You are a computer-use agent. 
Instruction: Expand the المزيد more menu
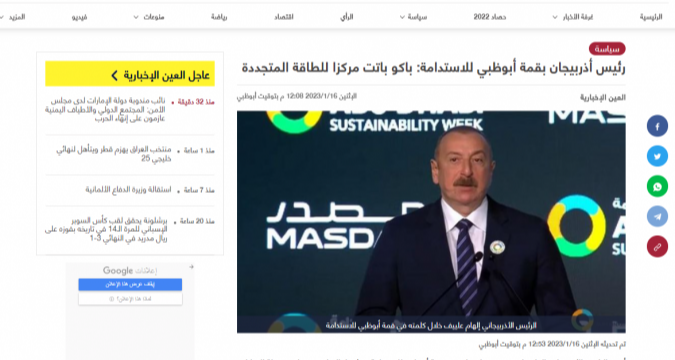(x=13, y=17)
